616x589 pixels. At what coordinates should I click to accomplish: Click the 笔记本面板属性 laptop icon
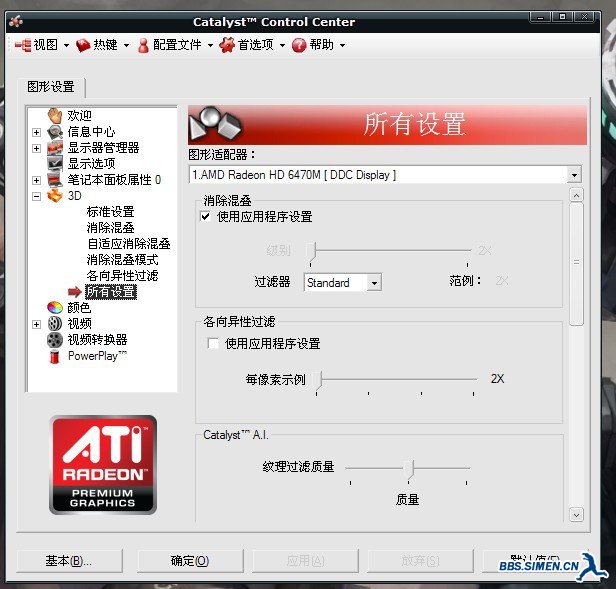coord(55,180)
